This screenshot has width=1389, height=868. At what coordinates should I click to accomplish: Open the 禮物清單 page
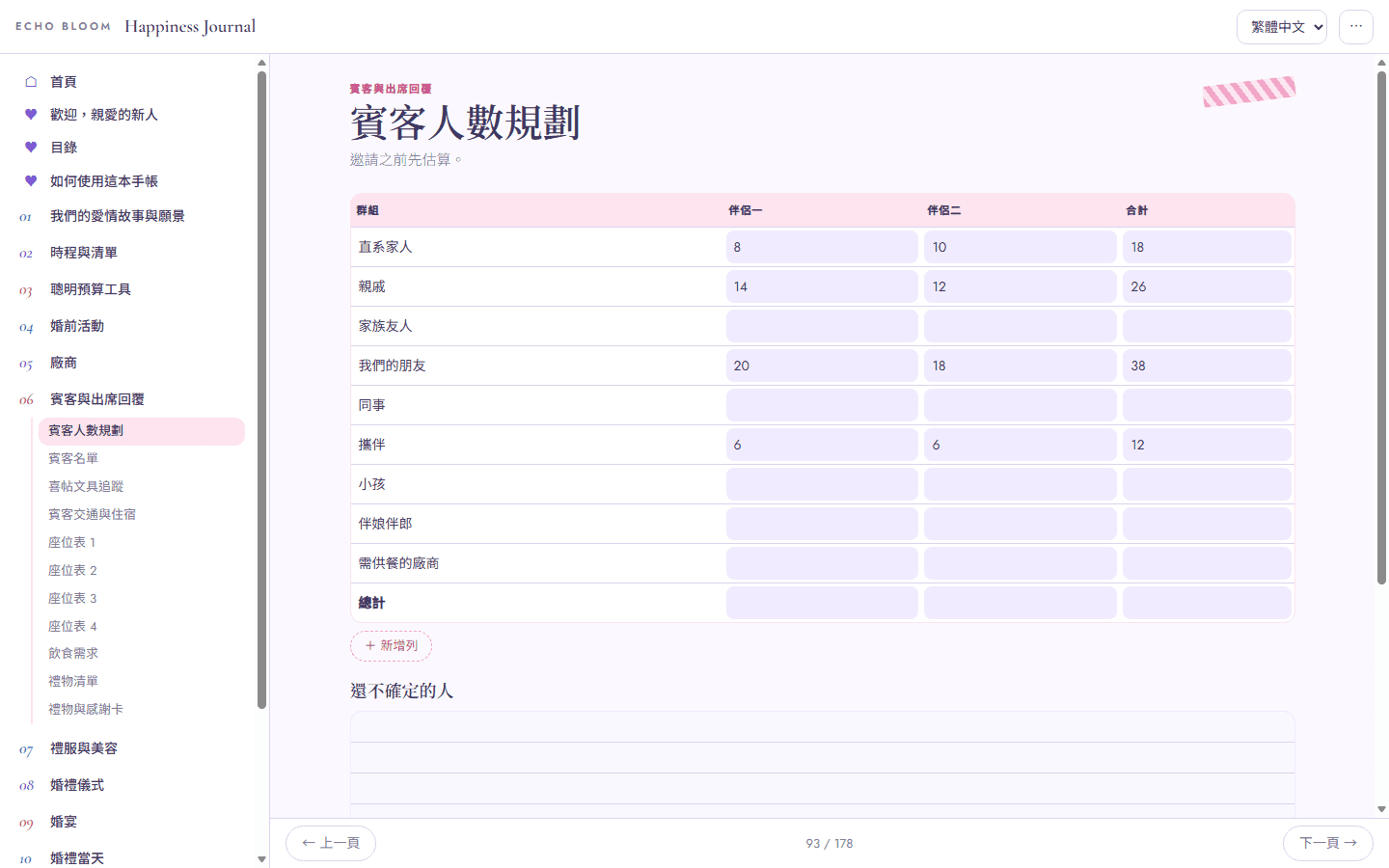(x=142, y=682)
